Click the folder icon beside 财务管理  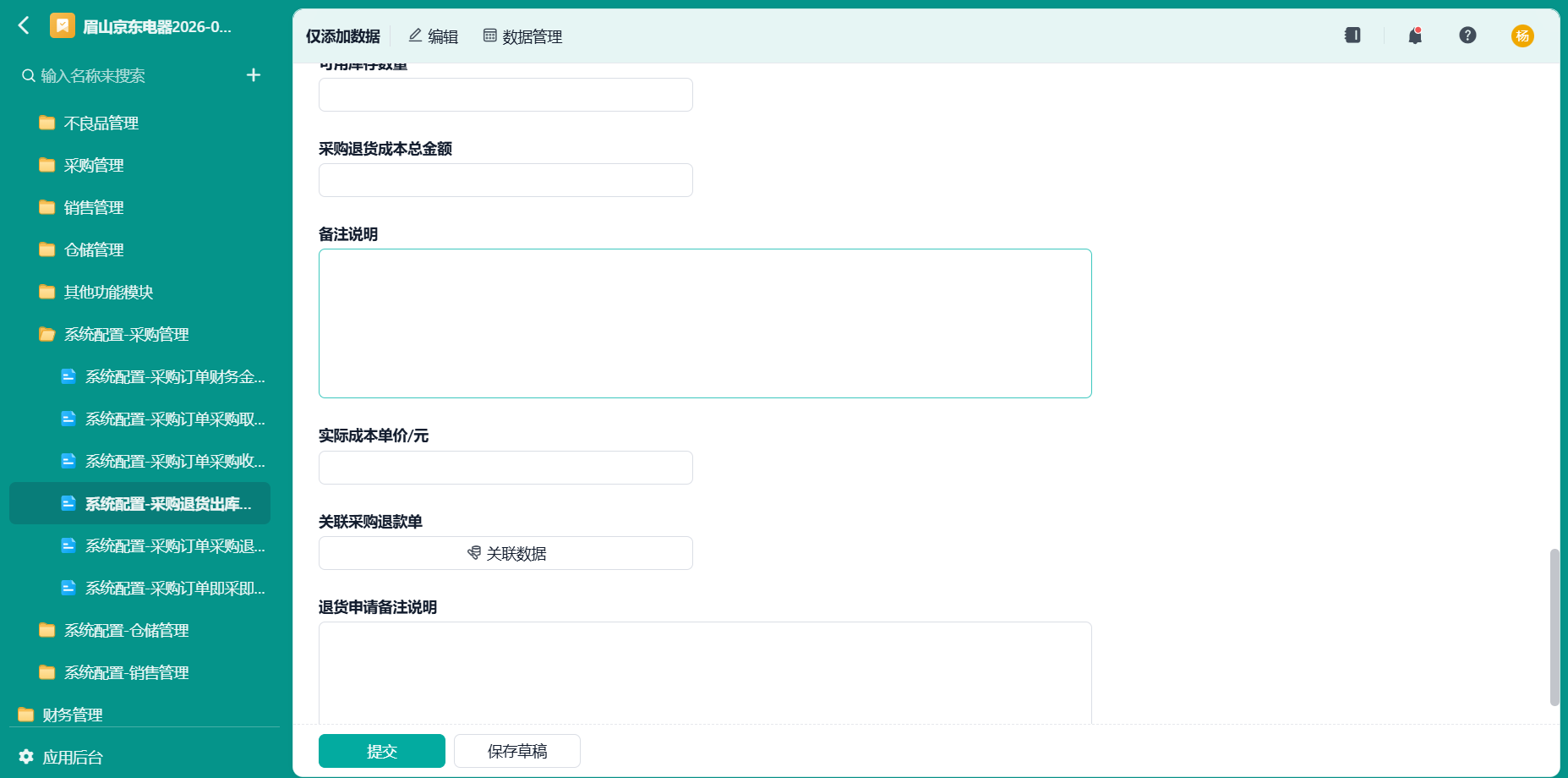click(x=26, y=715)
